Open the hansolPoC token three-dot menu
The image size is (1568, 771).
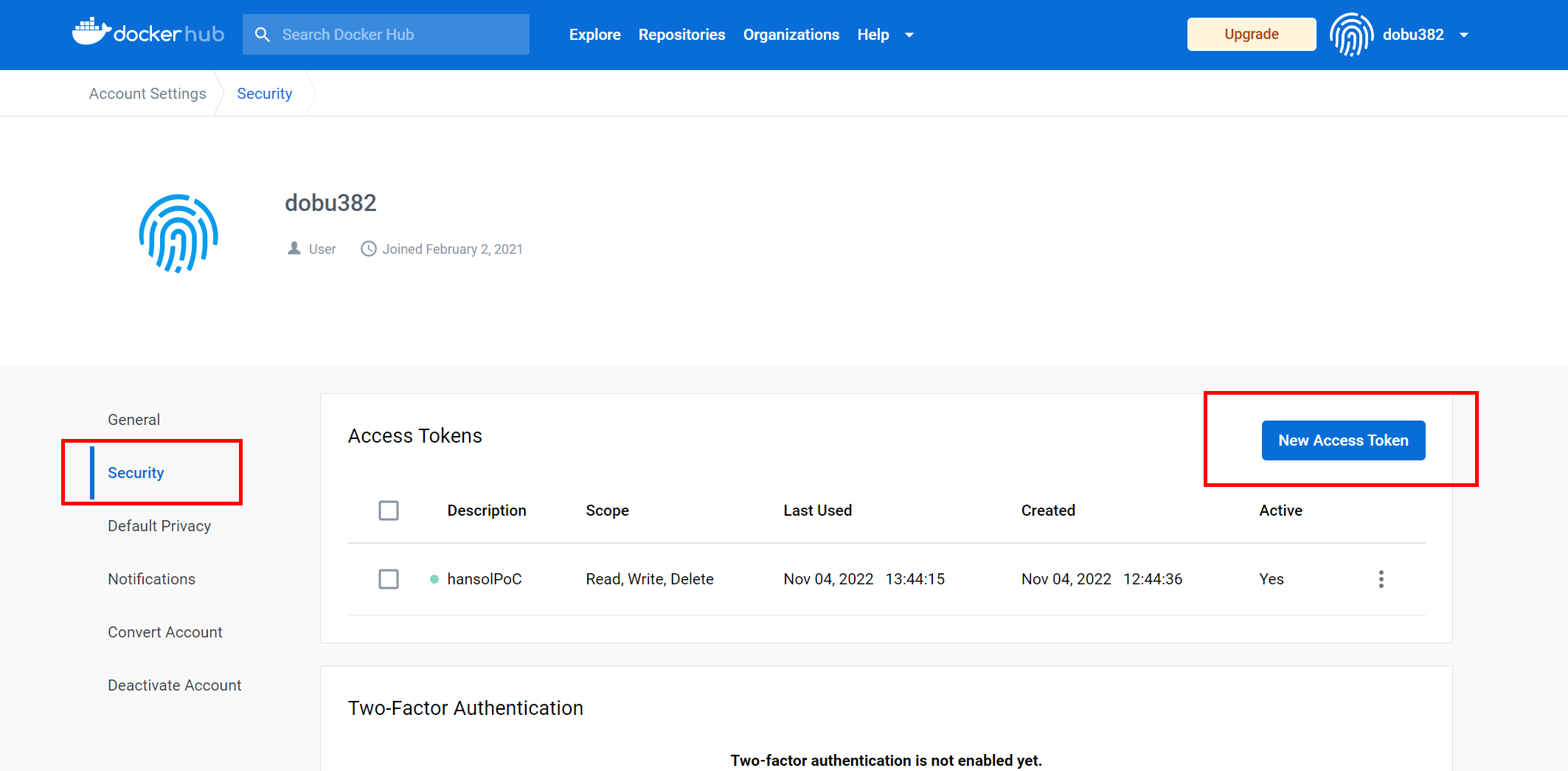(1381, 579)
